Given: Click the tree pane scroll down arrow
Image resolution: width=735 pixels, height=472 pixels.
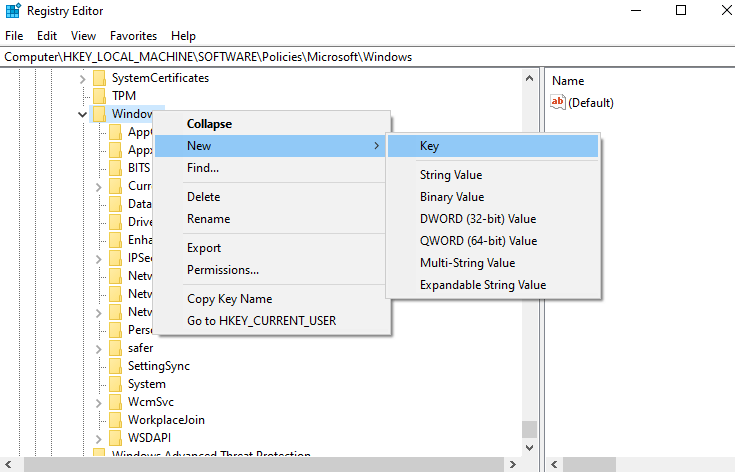Looking at the screenshot, I should [530, 448].
